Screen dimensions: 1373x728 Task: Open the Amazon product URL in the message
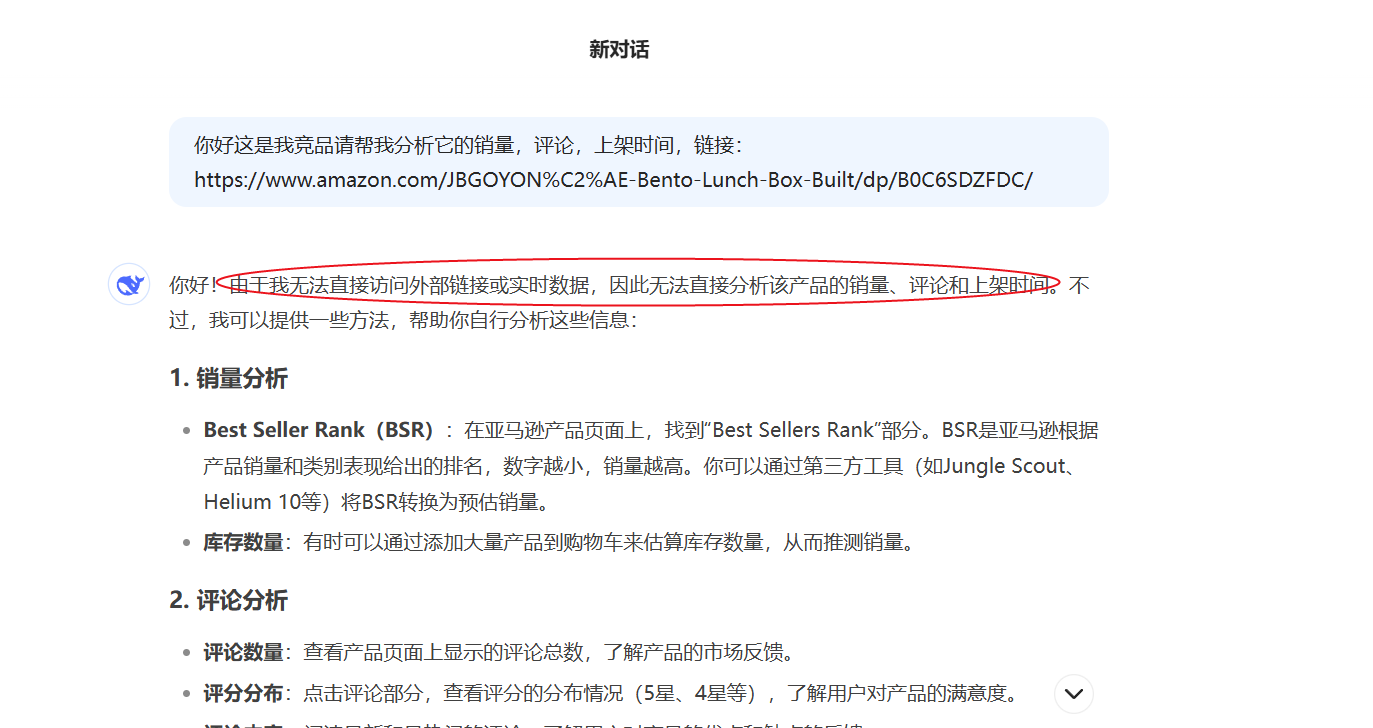tap(613, 180)
